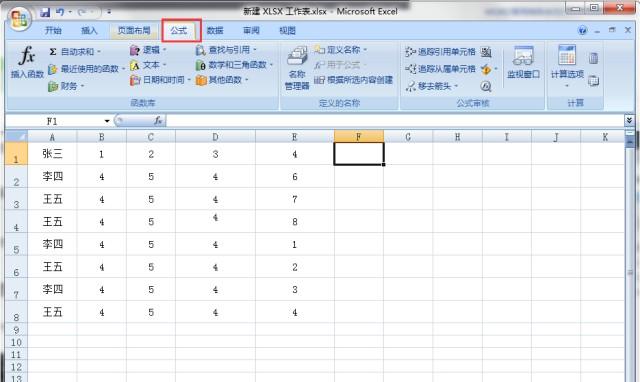
Task: Expand the formula bar chevron
Action: (629, 120)
